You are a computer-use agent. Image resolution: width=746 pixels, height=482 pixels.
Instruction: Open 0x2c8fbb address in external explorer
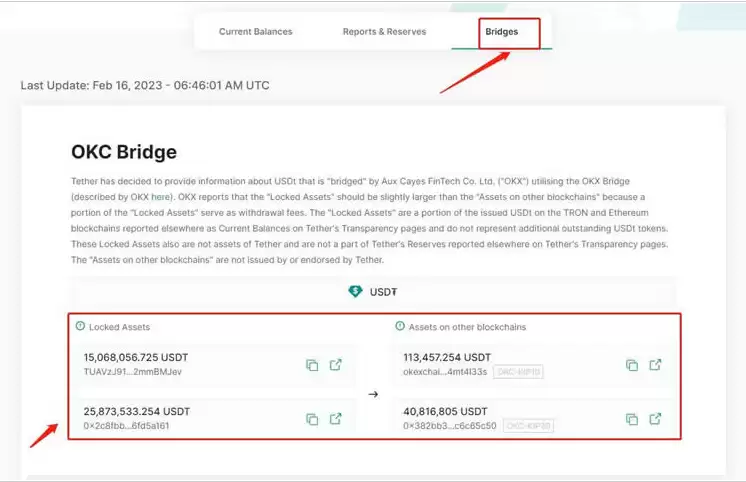(x=336, y=418)
